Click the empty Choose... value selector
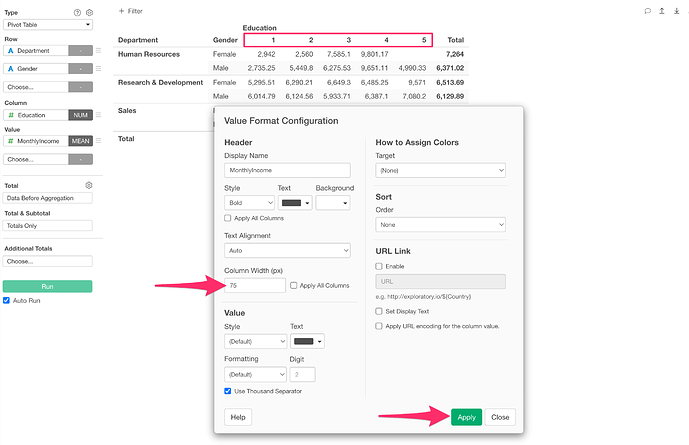The width and height of the screenshot is (689, 445). 36,159
